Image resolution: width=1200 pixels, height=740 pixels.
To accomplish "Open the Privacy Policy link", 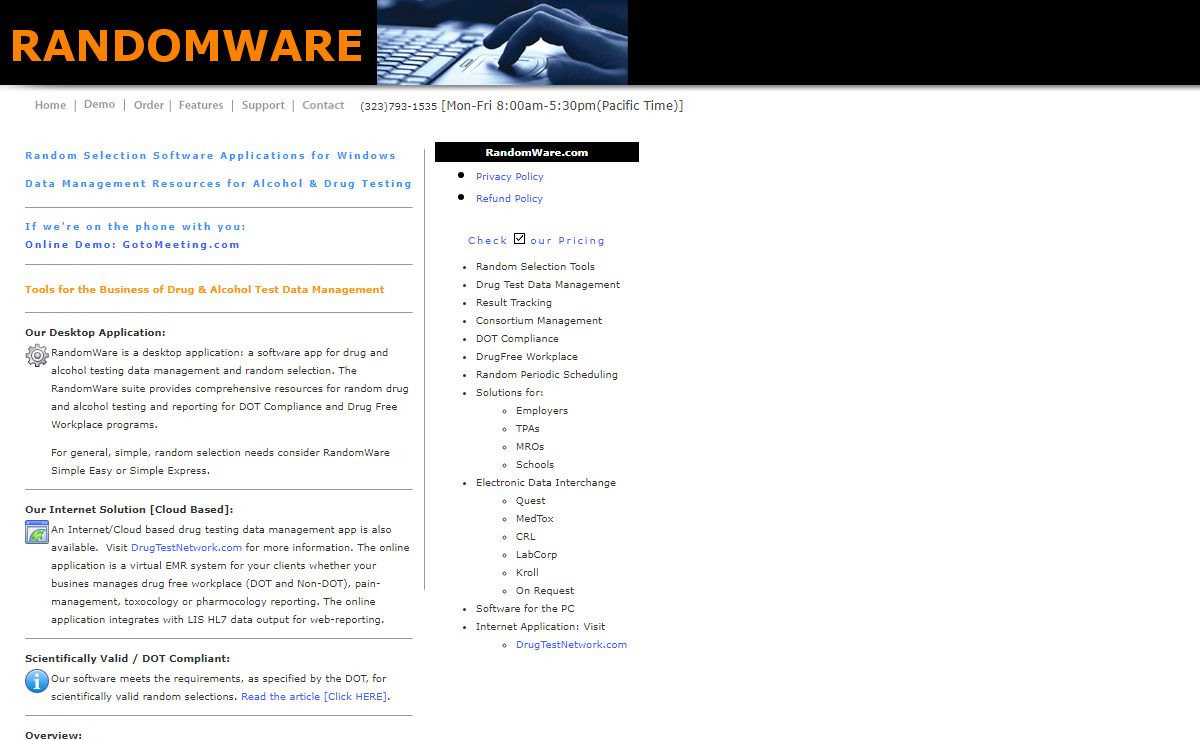I will coord(510,176).
